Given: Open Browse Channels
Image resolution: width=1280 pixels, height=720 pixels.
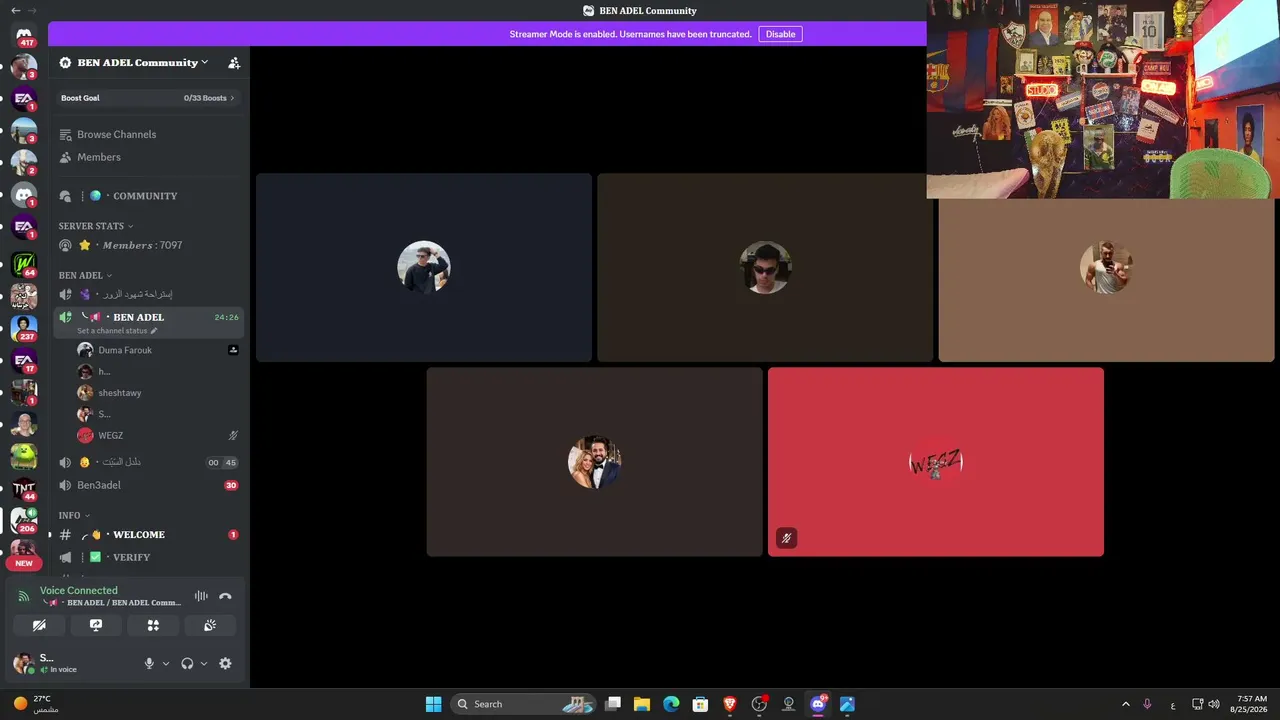Looking at the screenshot, I should tap(148, 134).
